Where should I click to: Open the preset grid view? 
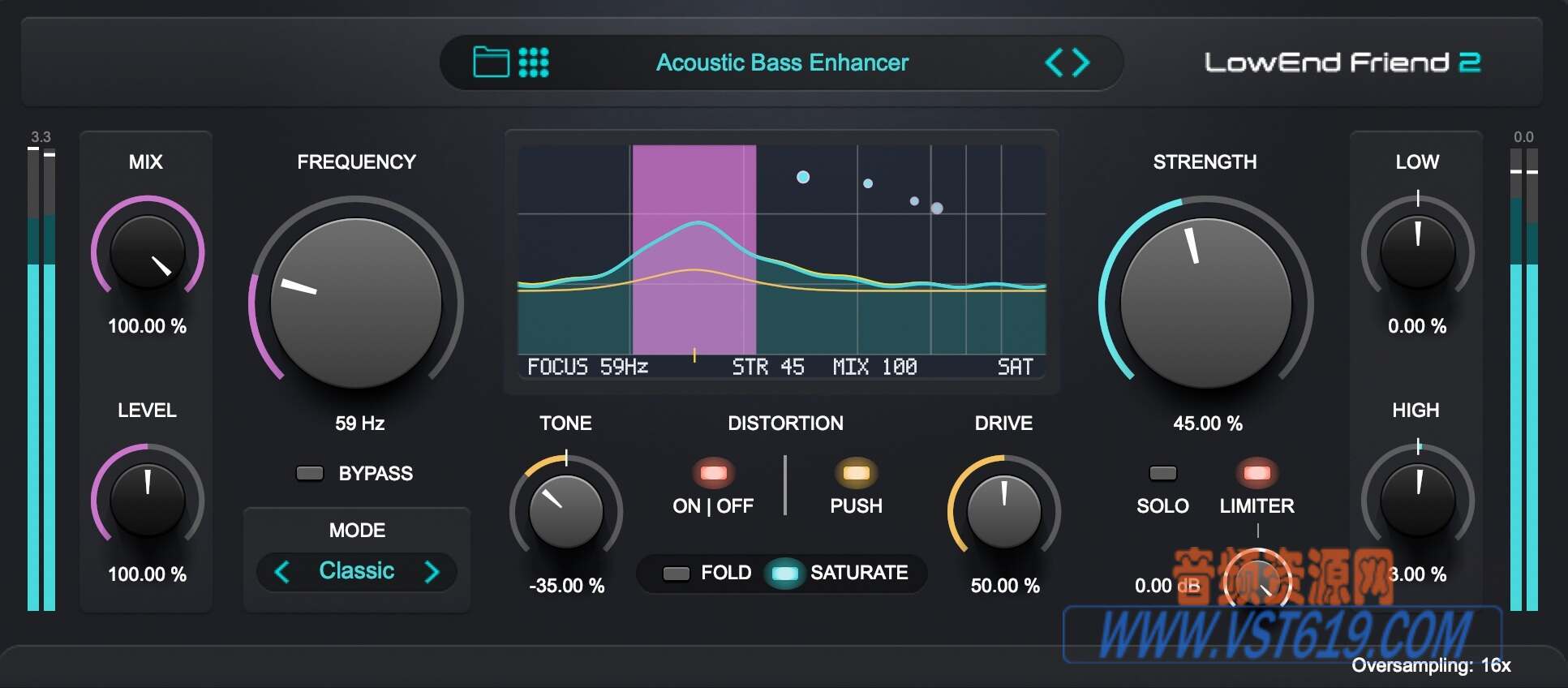click(x=534, y=62)
